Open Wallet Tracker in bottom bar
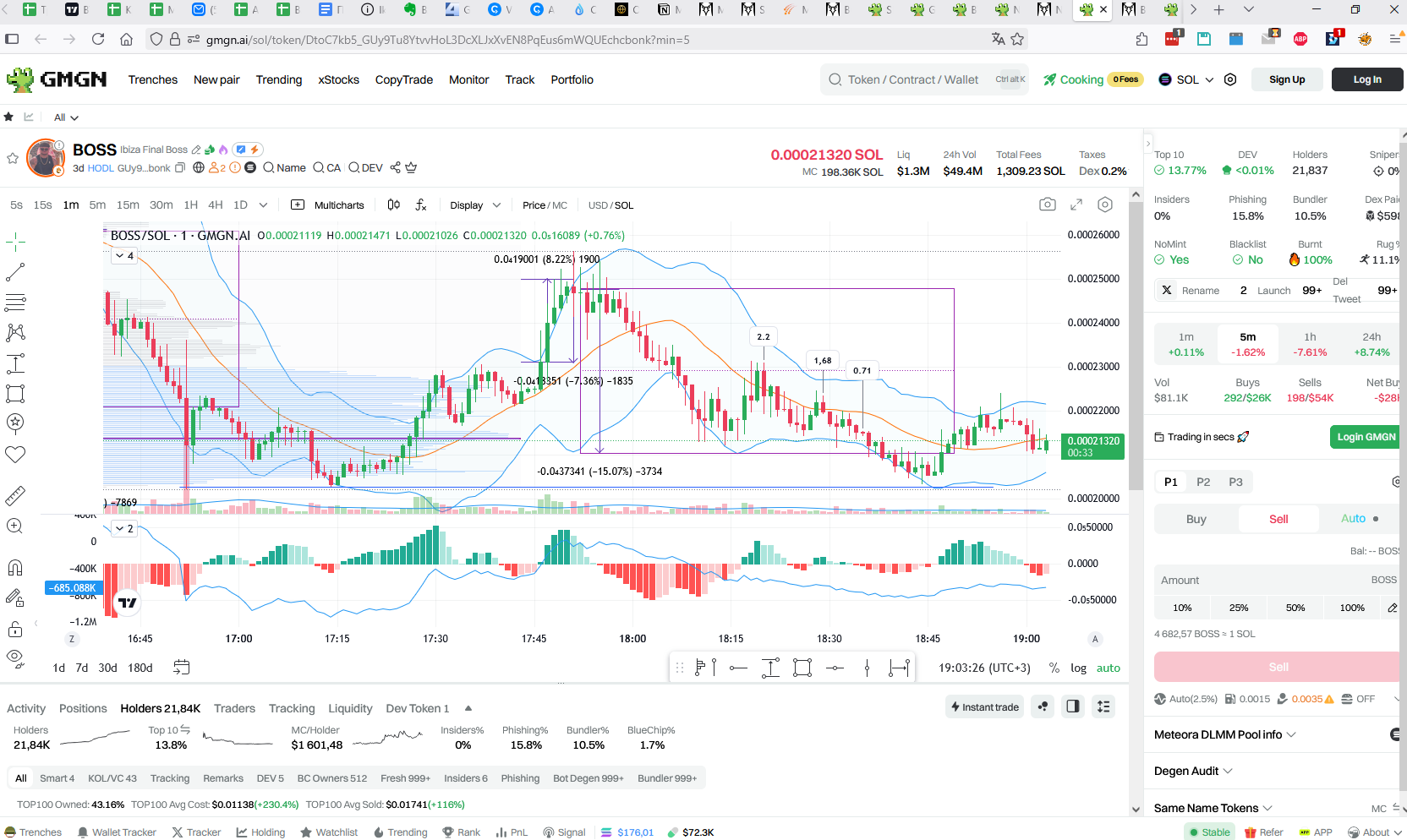The image size is (1407, 840). 117,832
